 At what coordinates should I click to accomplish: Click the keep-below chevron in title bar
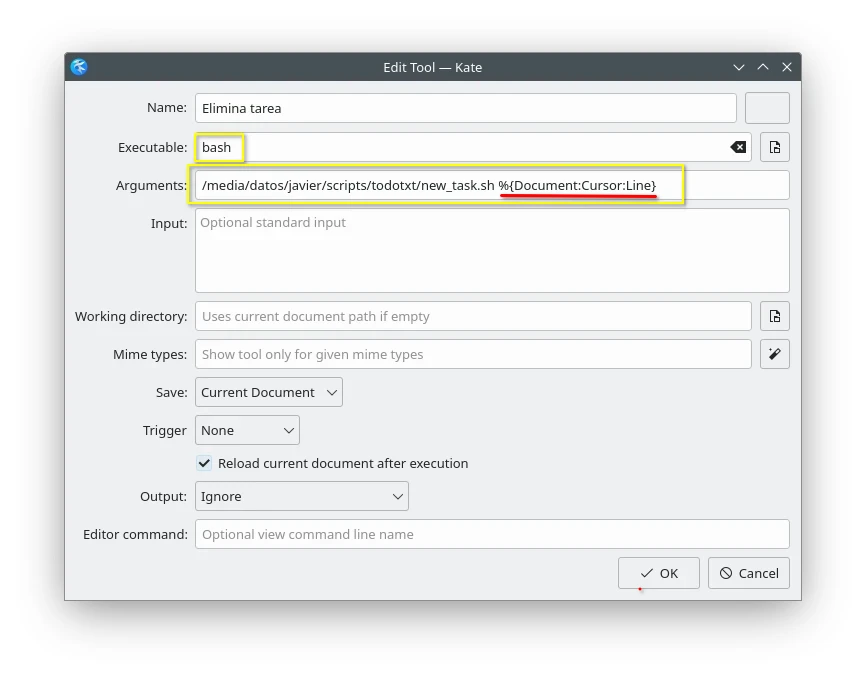click(x=739, y=67)
